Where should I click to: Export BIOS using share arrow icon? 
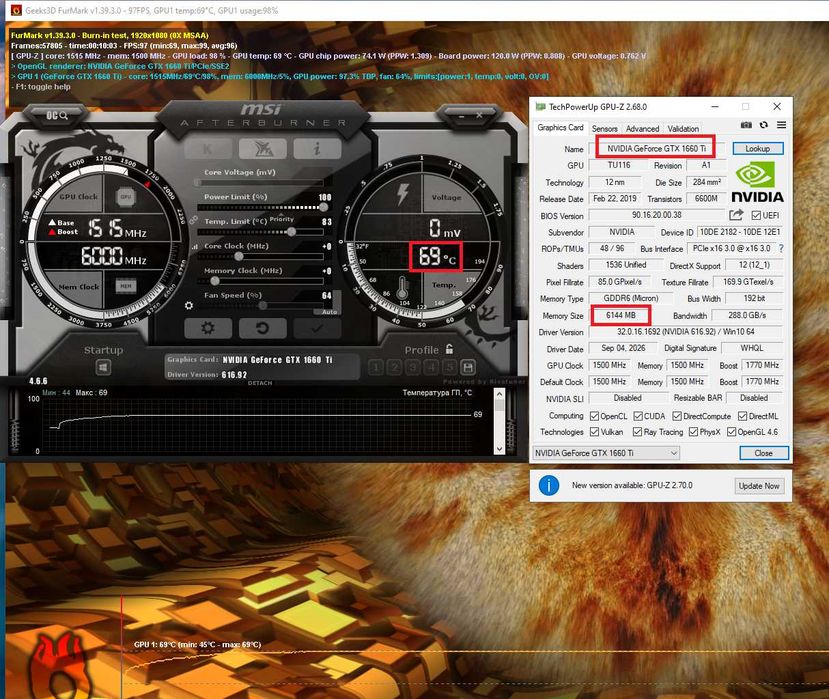(736, 215)
